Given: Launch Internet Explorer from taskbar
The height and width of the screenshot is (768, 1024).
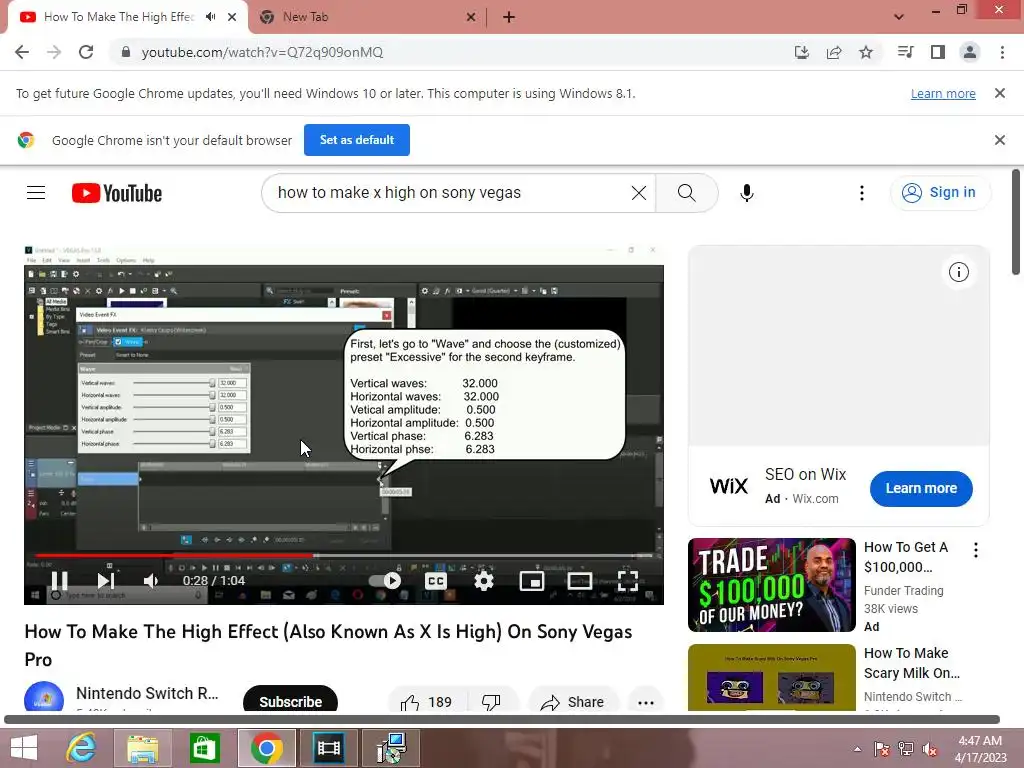Looking at the screenshot, I should (x=82, y=748).
